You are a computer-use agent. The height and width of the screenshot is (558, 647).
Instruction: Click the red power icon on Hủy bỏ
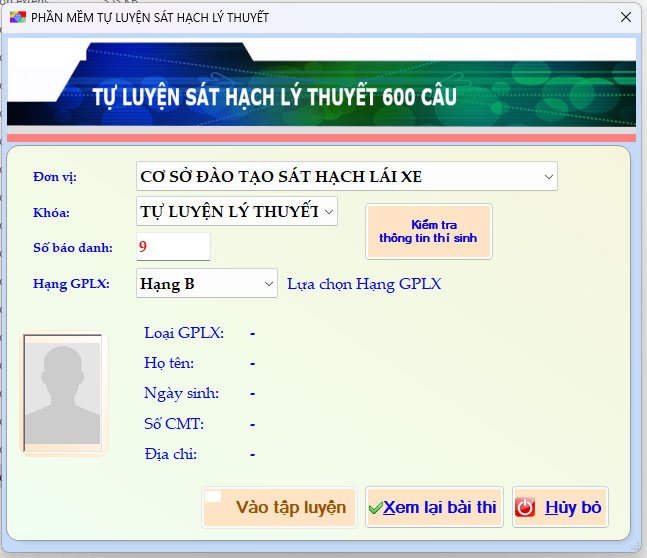(525, 507)
